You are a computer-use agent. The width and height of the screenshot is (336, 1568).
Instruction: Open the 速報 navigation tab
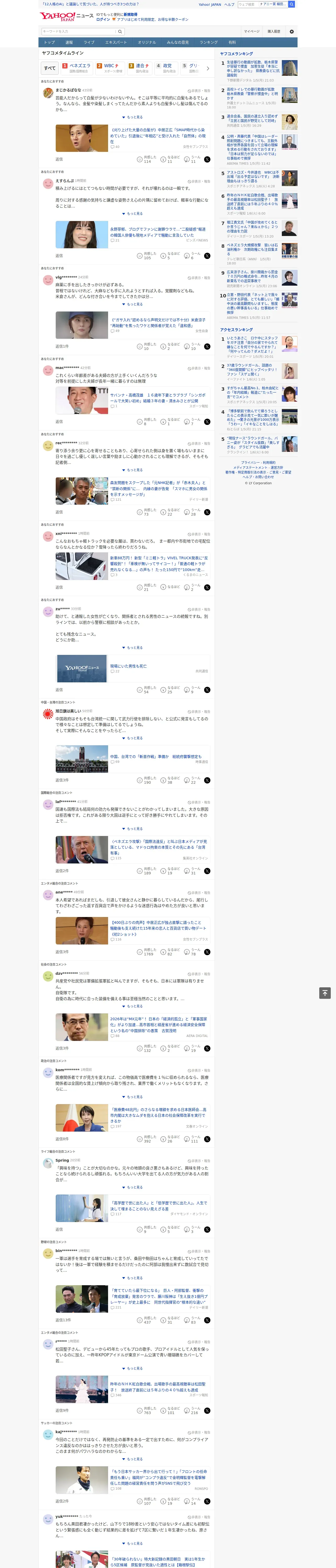coord(69,43)
